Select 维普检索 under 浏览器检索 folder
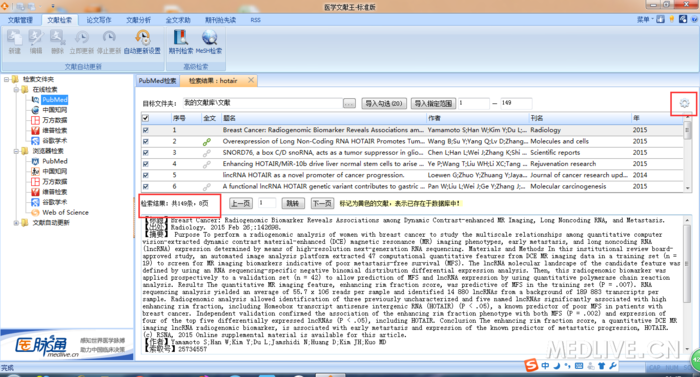This screenshot has width=700, height=377. tap(54, 192)
